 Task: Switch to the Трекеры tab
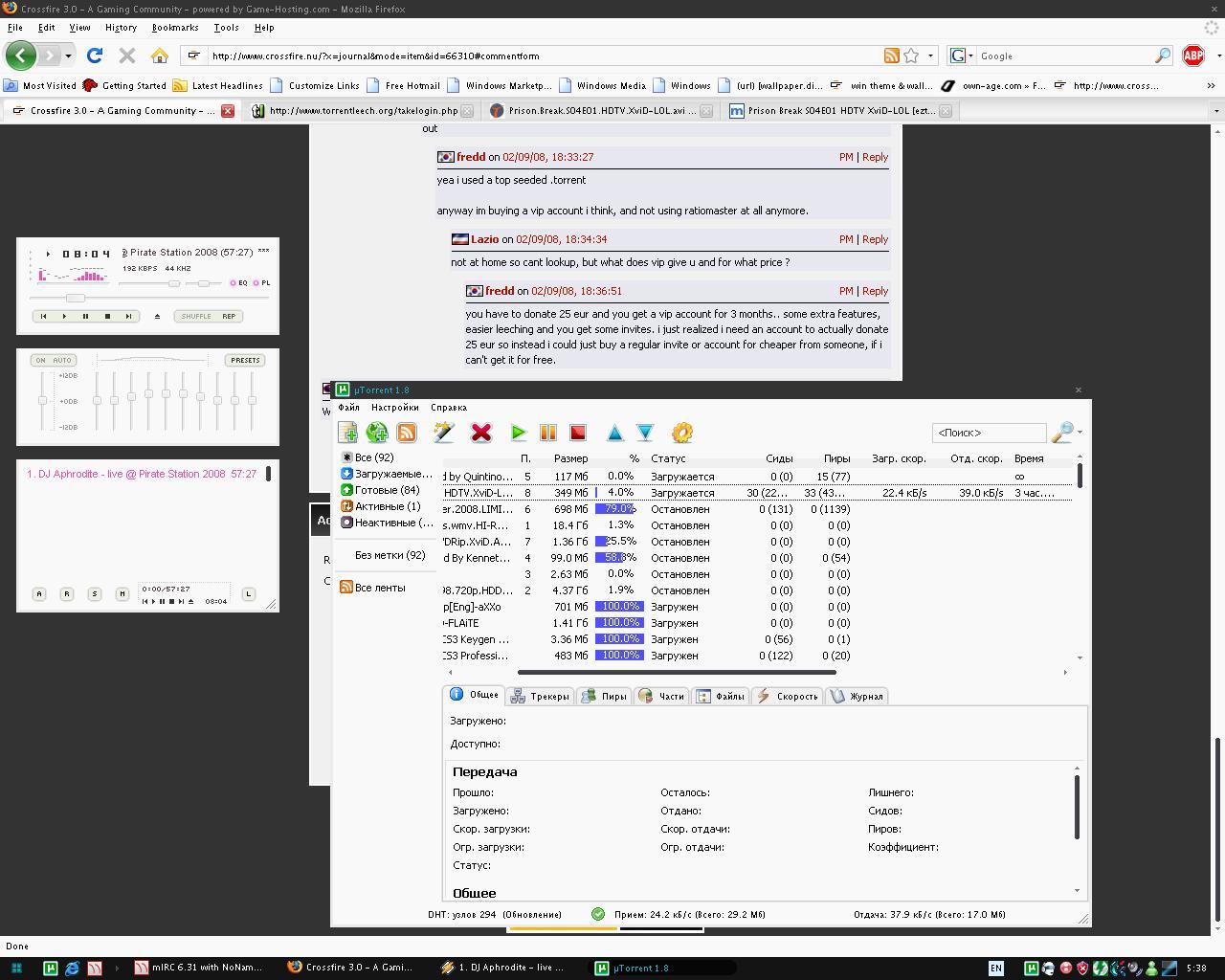coord(540,696)
